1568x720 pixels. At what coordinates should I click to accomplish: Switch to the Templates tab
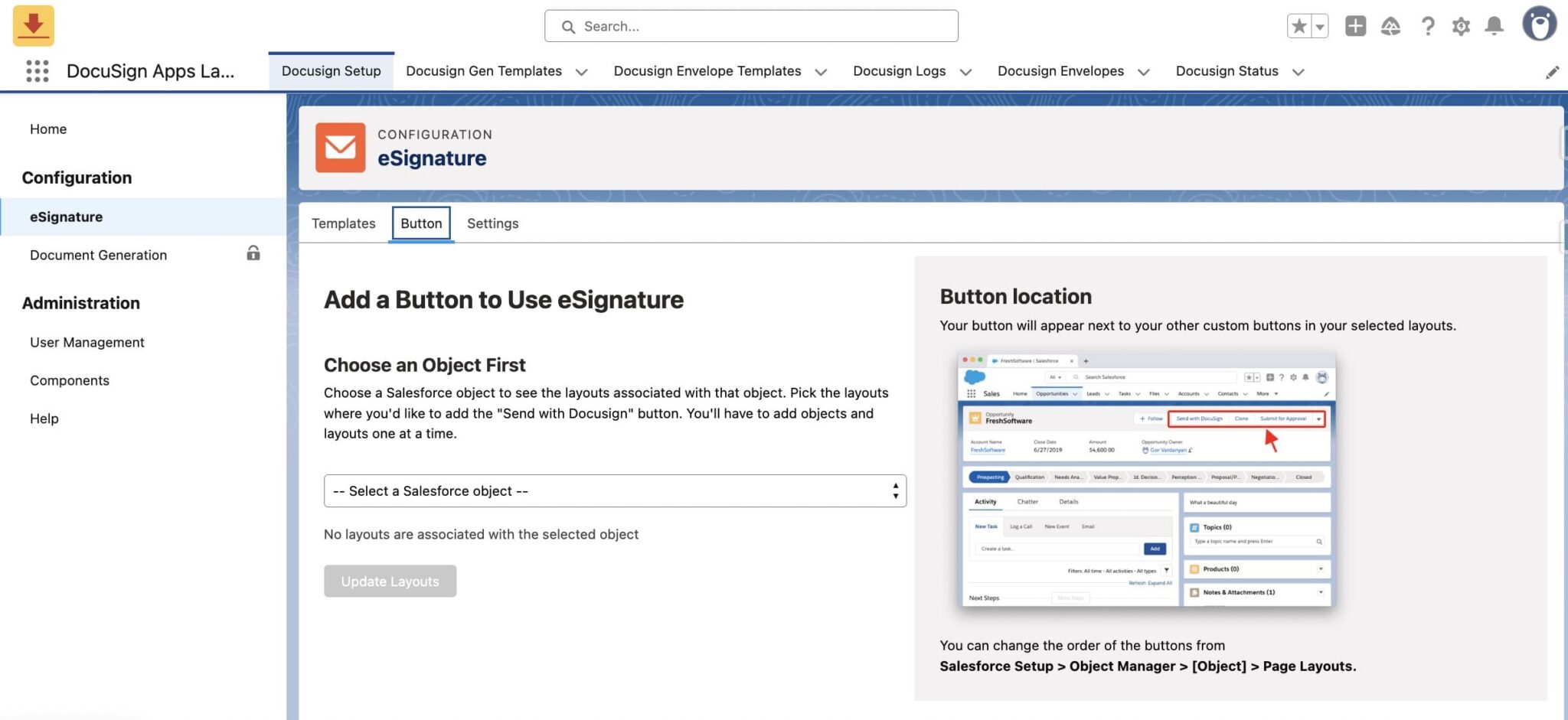point(343,223)
